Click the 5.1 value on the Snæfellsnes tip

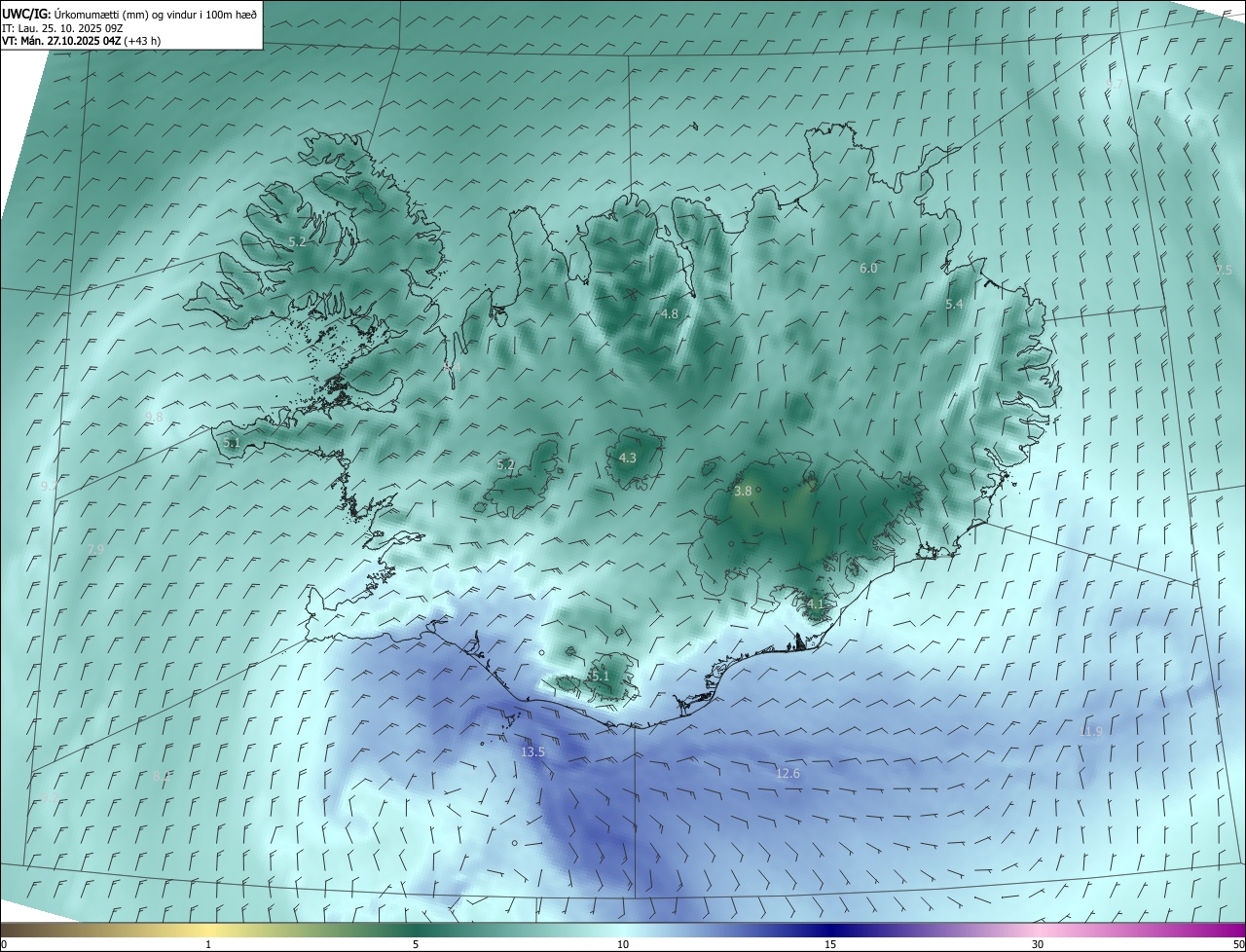pyautogui.click(x=232, y=443)
